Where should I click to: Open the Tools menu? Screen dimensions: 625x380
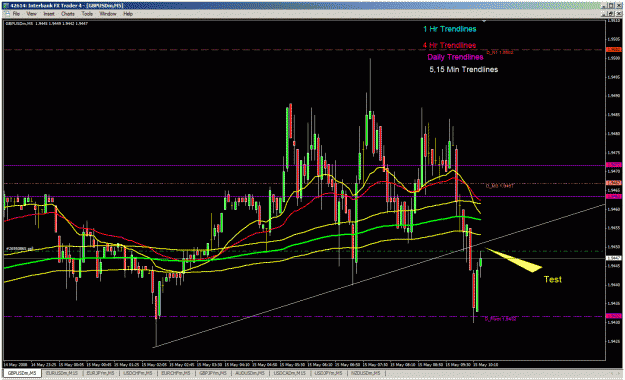[x=87, y=14]
